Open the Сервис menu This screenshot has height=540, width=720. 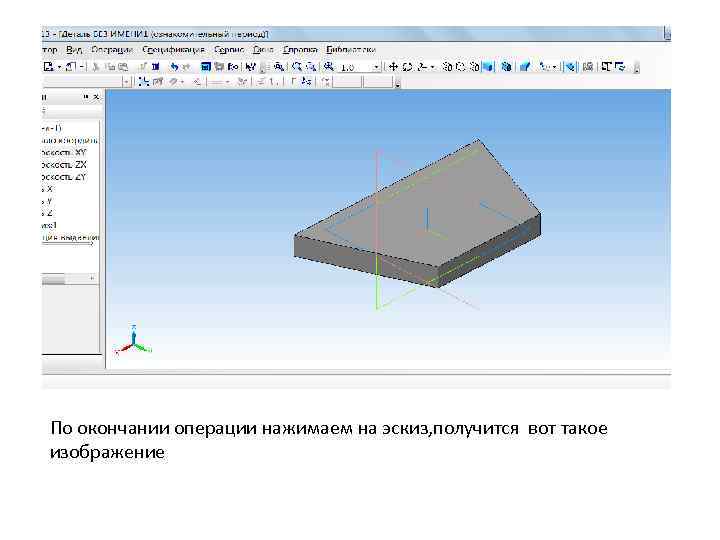point(229,50)
